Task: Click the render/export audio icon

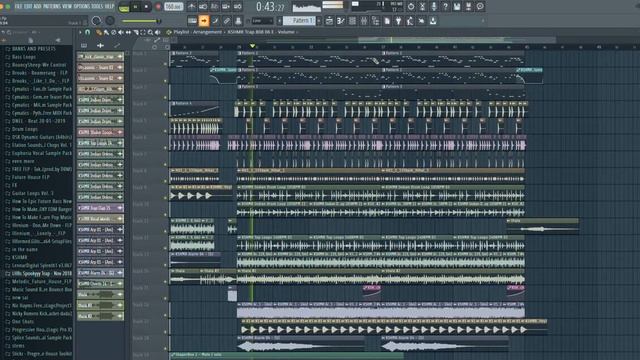Action: [x=468, y=7]
